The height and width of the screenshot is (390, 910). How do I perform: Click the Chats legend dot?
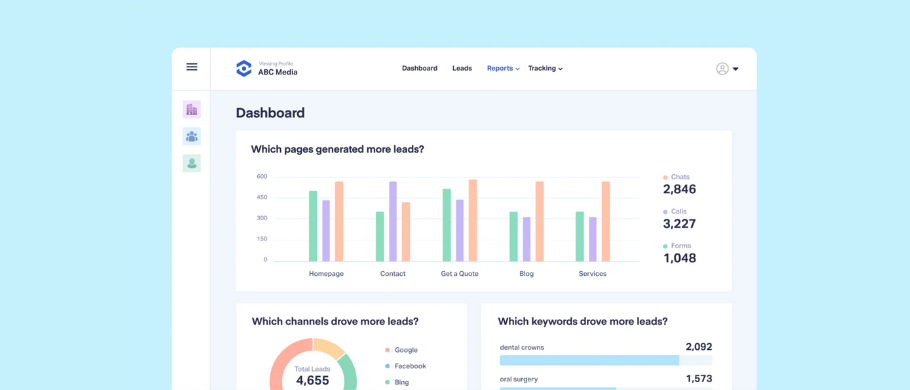tap(665, 177)
